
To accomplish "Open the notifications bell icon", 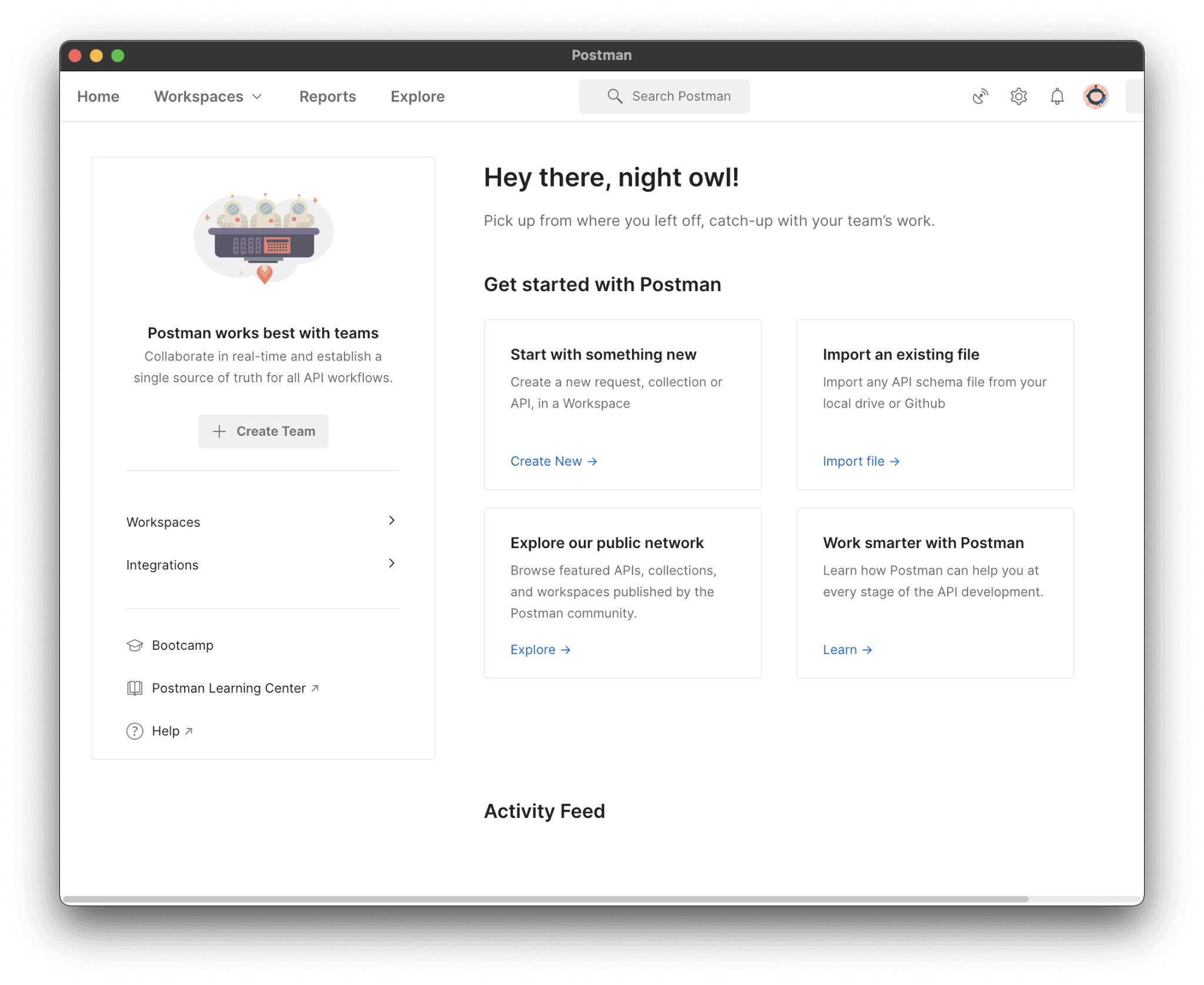I will [x=1057, y=96].
